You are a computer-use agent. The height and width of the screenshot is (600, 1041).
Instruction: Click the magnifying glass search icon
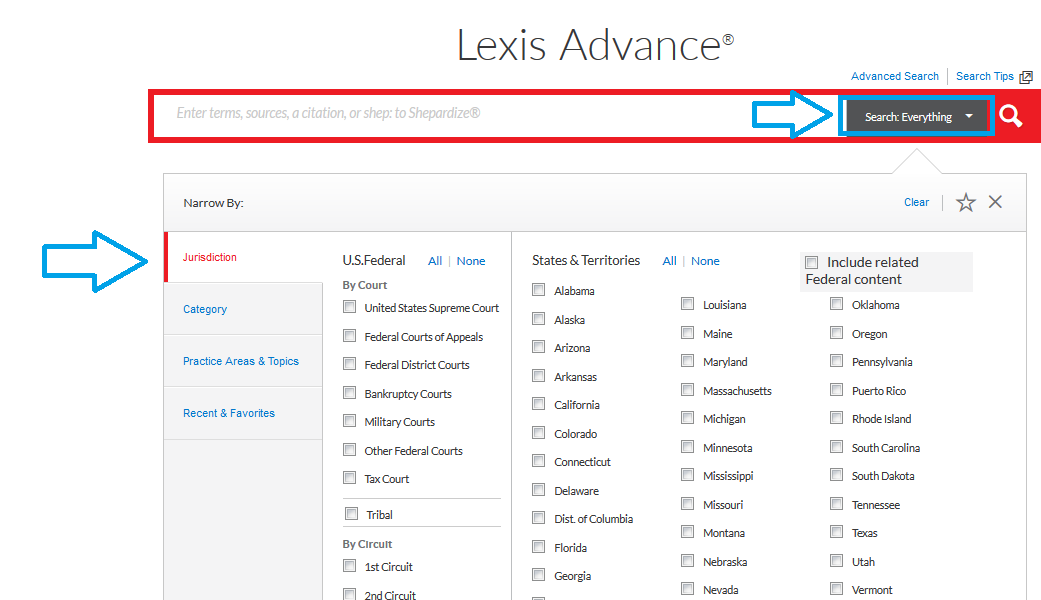1010,116
